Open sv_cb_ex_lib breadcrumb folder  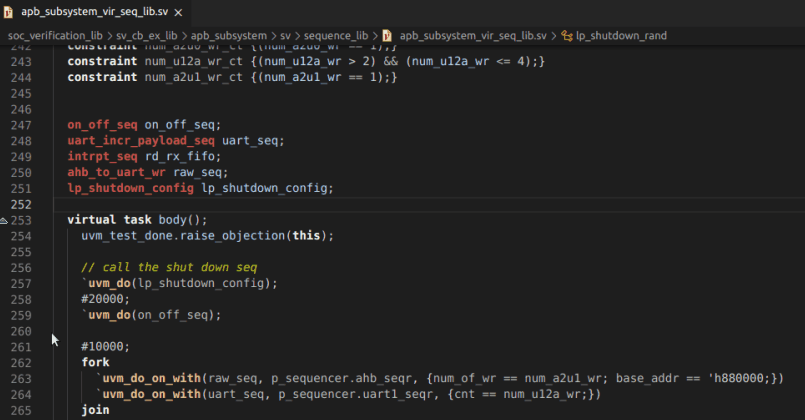[x=146, y=35]
